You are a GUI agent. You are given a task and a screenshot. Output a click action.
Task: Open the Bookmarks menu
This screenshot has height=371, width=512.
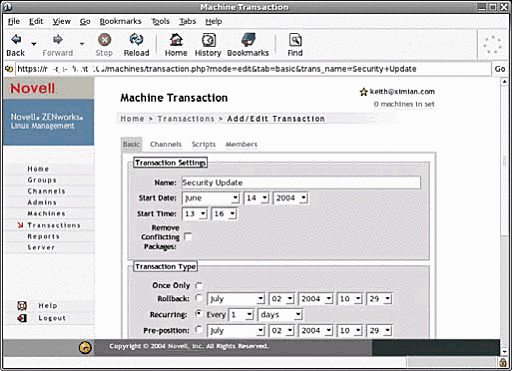coord(120,21)
